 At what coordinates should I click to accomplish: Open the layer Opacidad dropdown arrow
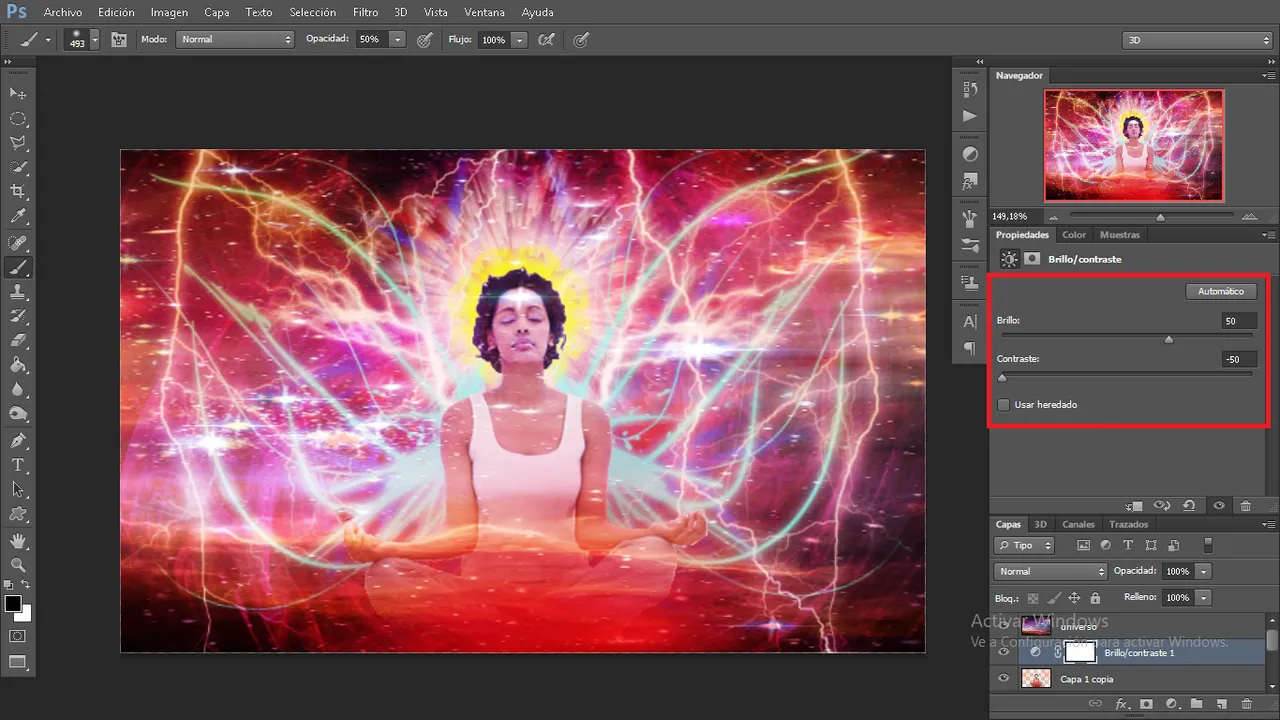click(x=1204, y=571)
